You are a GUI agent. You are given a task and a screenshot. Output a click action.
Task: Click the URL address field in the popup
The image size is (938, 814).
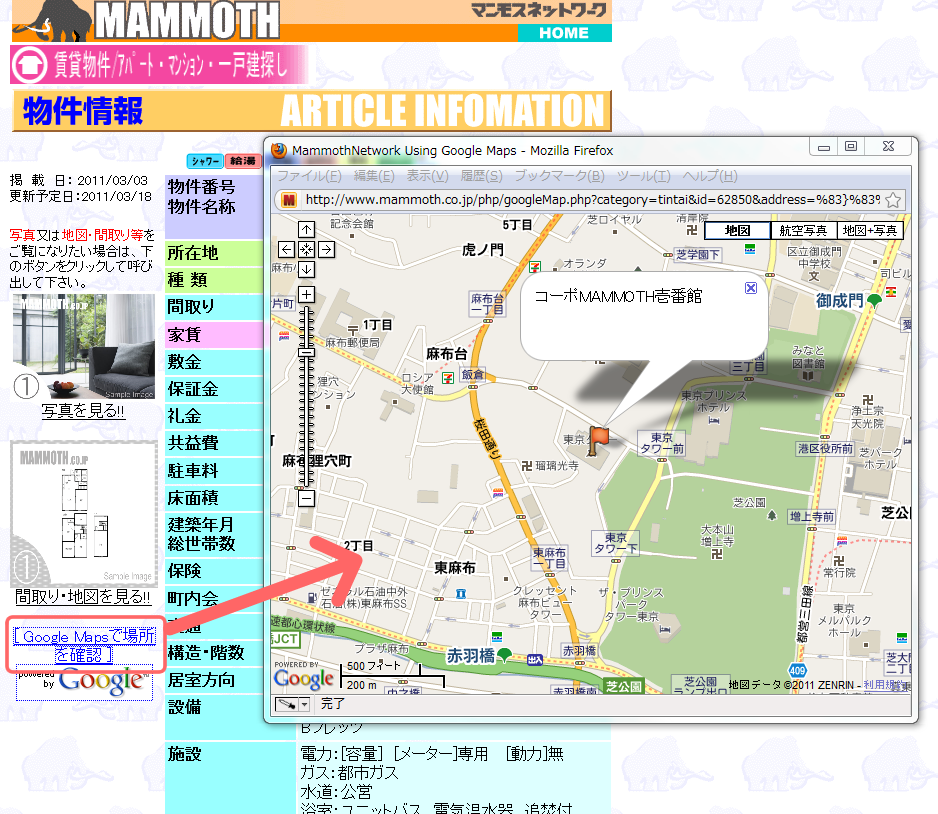592,200
